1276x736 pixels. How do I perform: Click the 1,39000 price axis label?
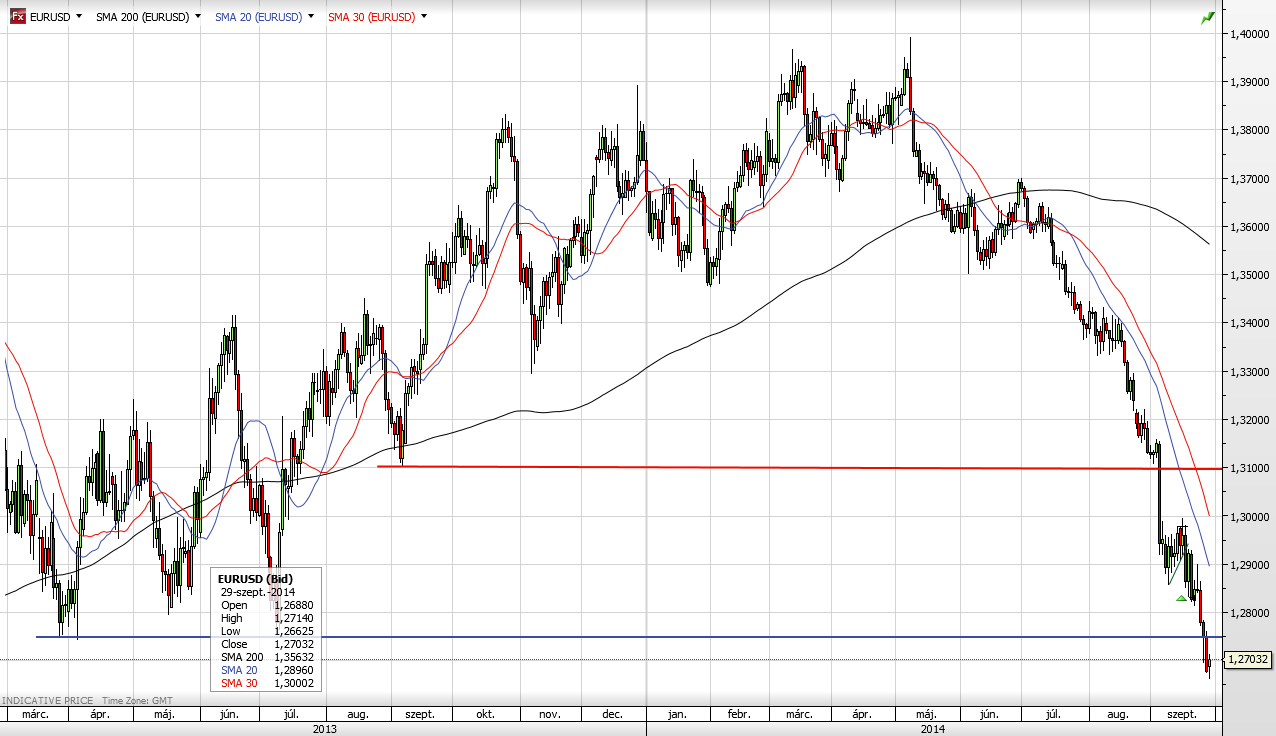click(x=1250, y=81)
